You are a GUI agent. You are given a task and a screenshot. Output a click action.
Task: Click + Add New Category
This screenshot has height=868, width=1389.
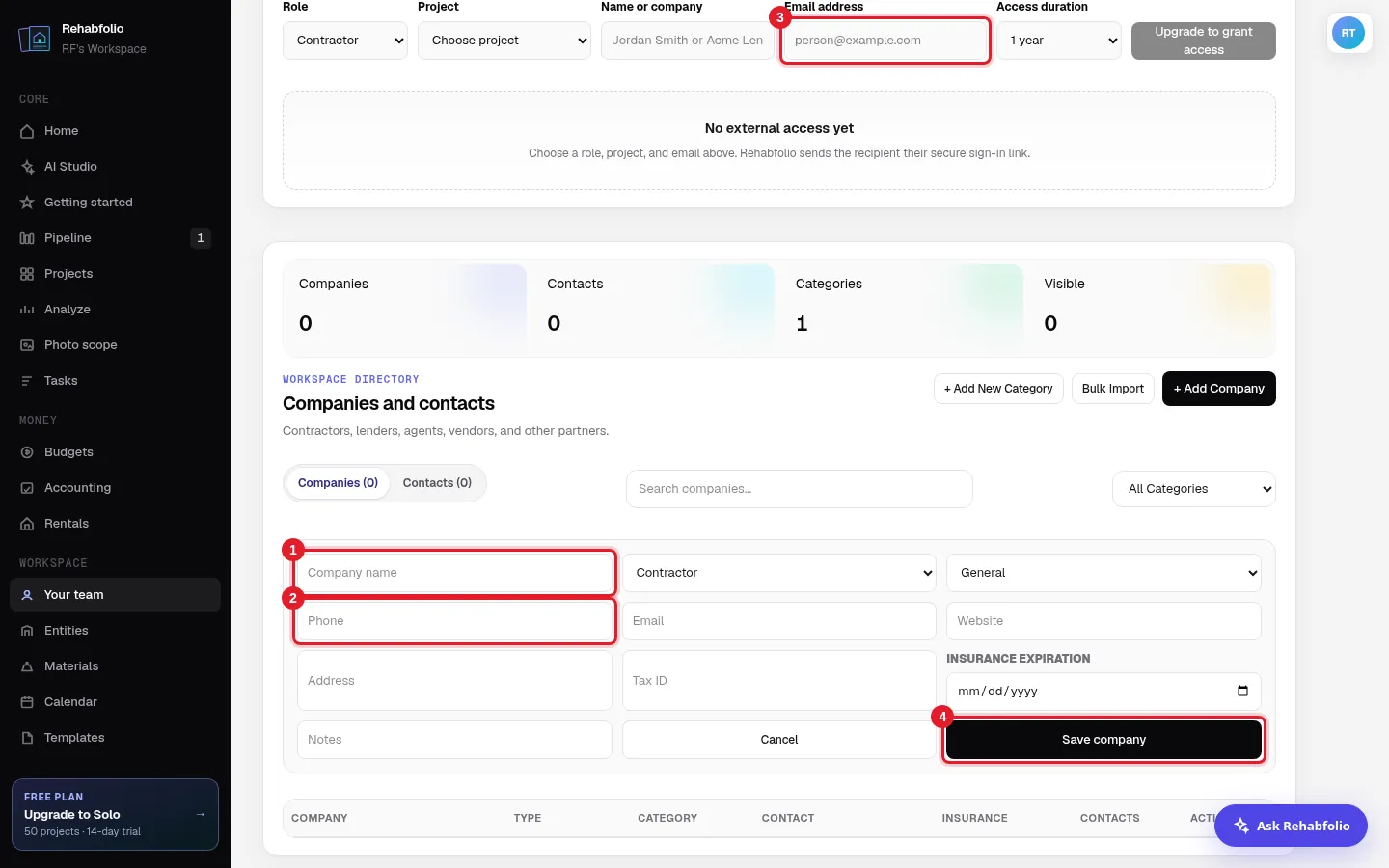[998, 389]
